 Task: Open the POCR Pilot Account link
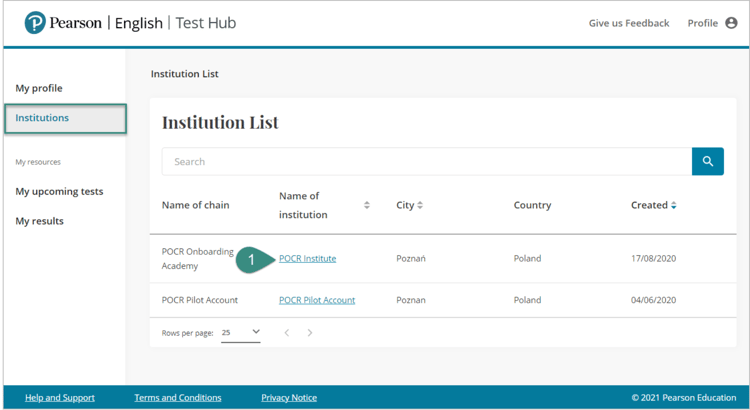317,300
